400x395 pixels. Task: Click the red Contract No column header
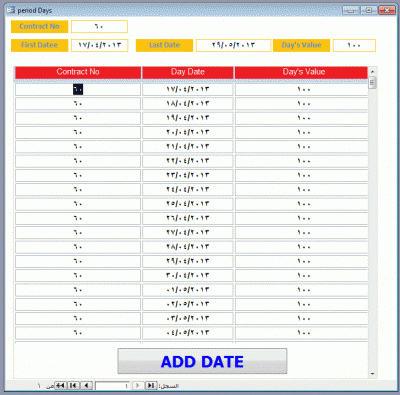pos(78,72)
